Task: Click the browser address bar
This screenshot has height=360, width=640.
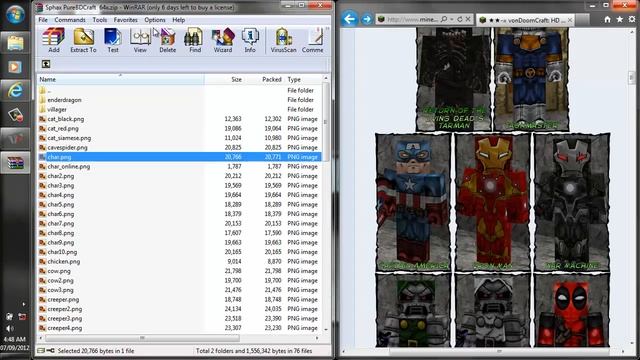Action: click(412, 19)
